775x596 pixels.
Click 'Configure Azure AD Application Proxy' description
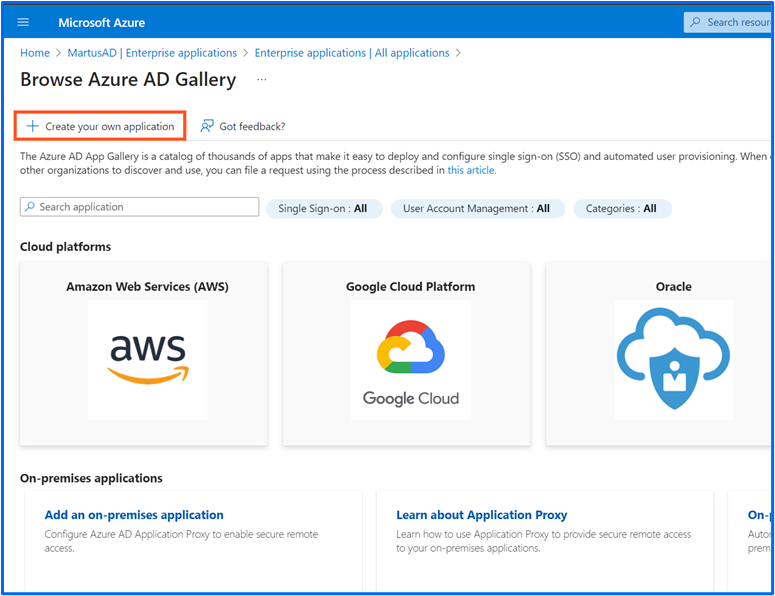click(181, 541)
